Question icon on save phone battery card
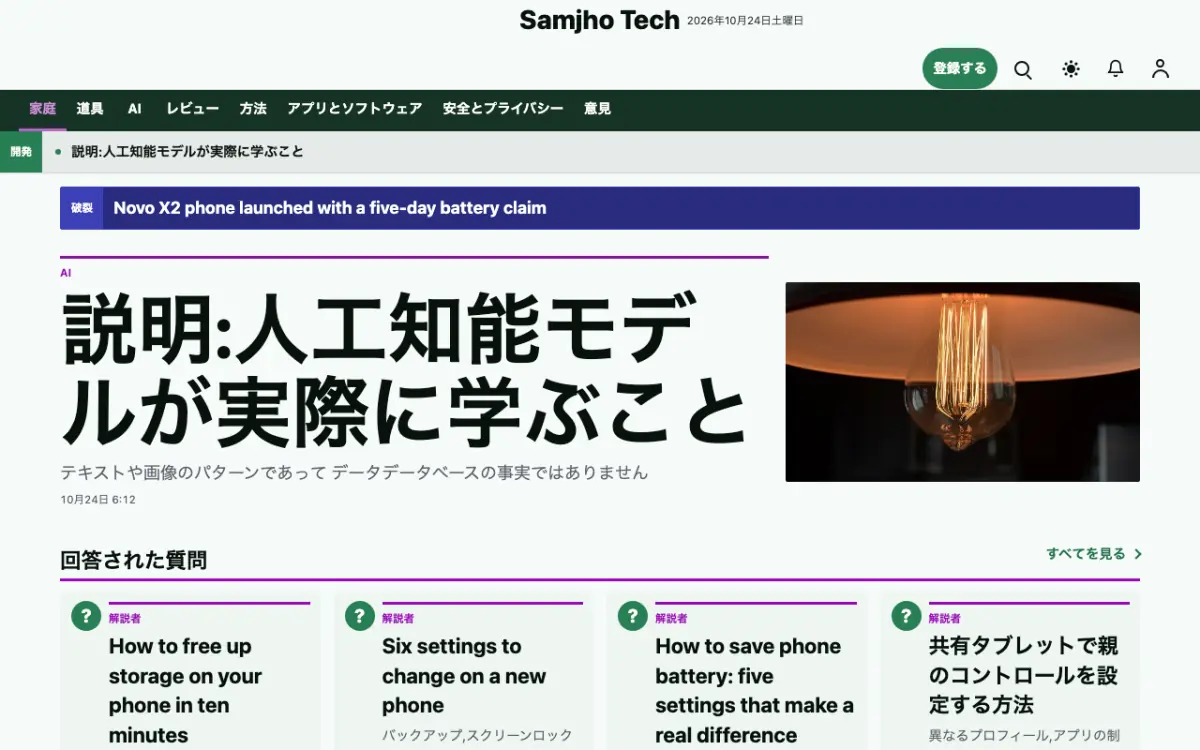 pos(633,616)
